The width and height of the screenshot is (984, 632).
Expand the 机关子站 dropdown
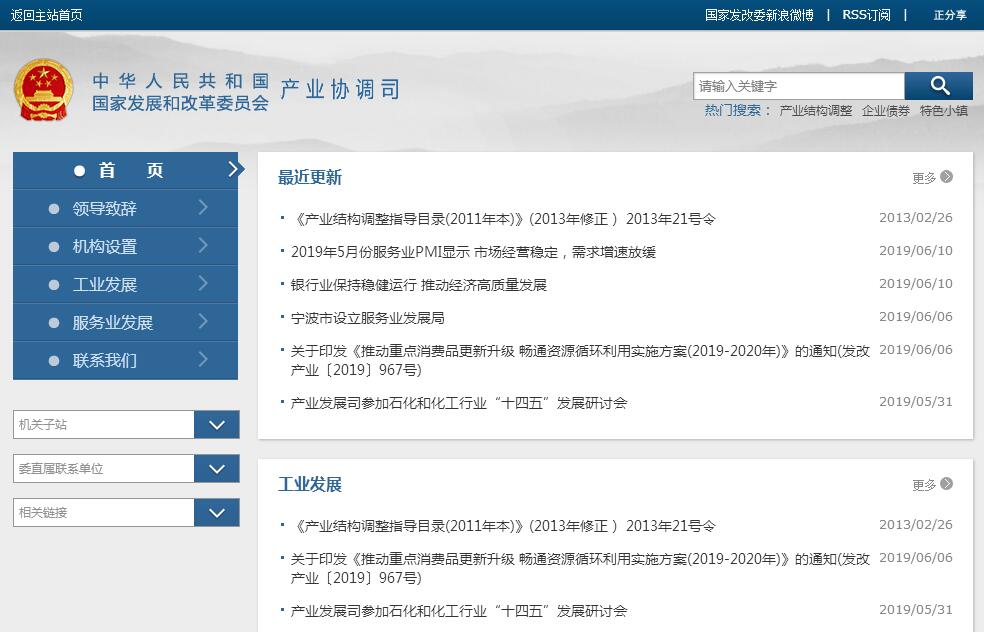[x=217, y=425]
